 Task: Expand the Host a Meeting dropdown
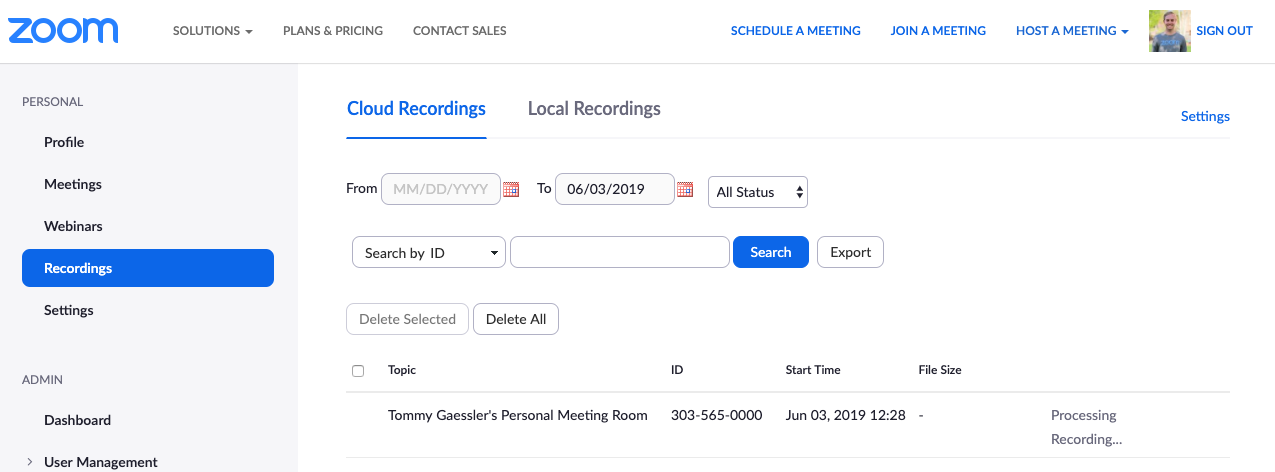point(1072,31)
